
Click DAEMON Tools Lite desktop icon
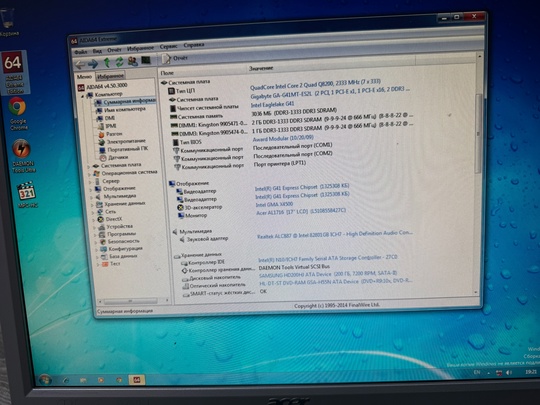coord(23,156)
